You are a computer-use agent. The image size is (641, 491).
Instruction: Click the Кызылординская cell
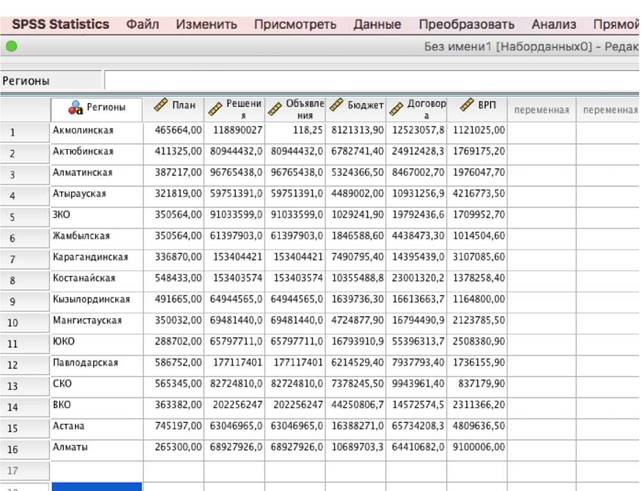97,300
